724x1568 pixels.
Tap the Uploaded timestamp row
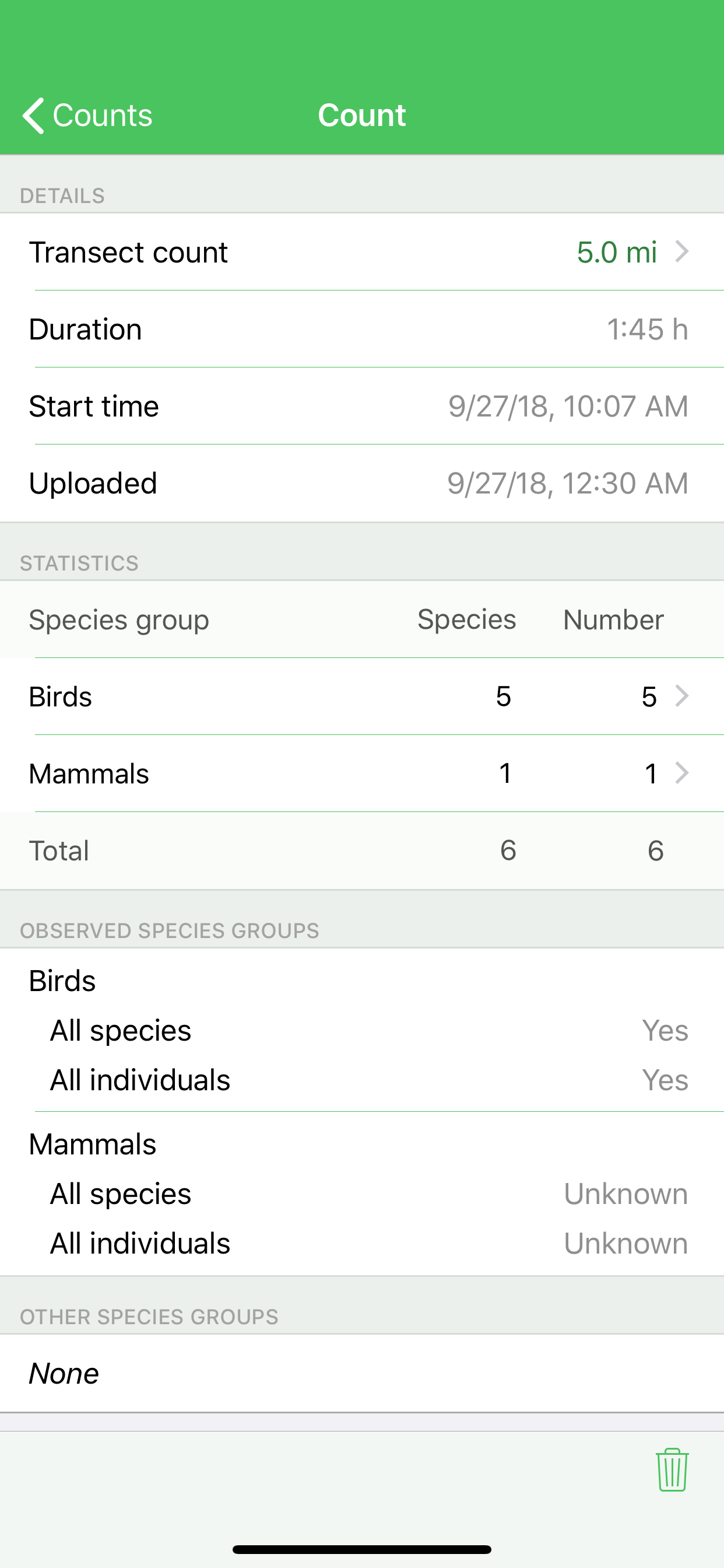pos(361,484)
